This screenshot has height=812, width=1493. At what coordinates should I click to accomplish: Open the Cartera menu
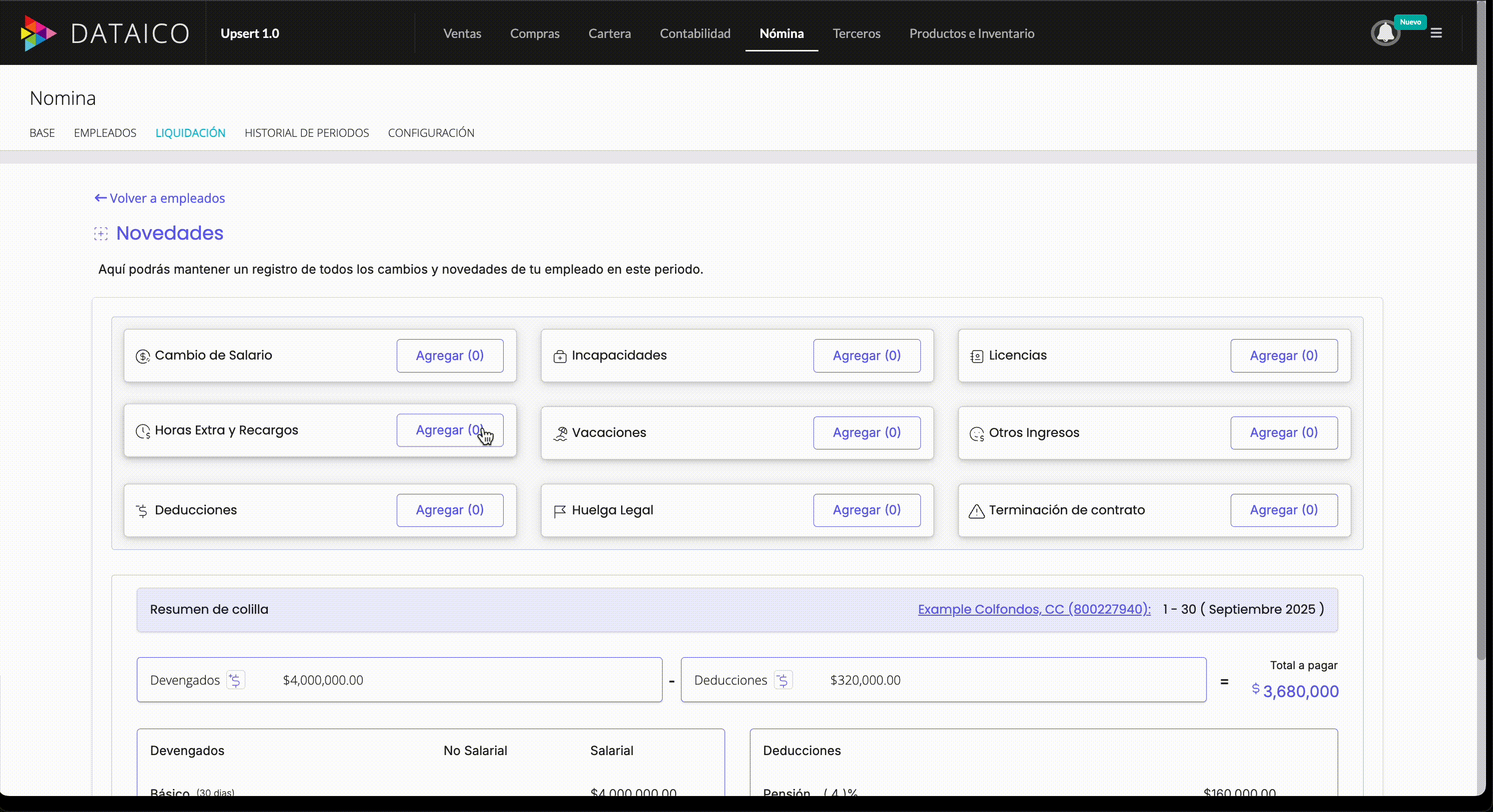click(609, 33)
